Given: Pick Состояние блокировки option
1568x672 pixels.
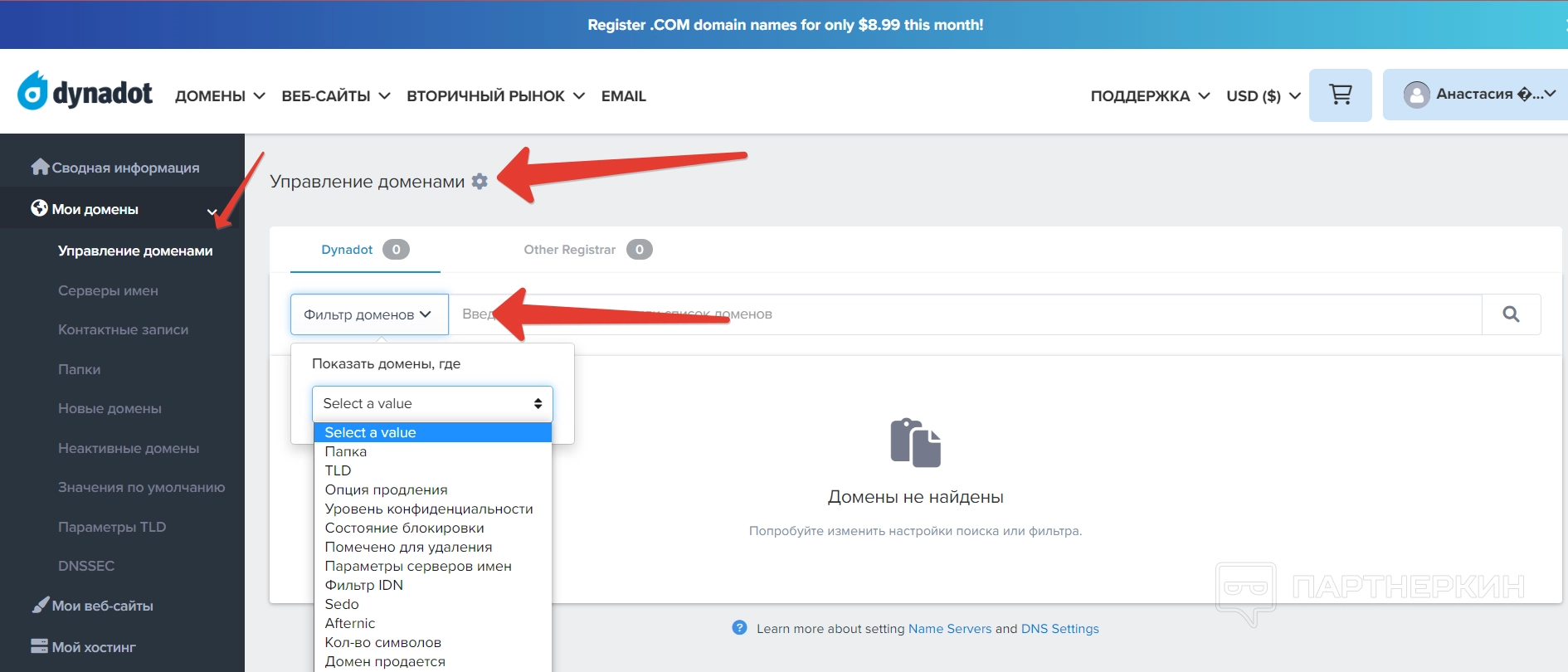Looking at the screenshot, I should tap(432, 528).
